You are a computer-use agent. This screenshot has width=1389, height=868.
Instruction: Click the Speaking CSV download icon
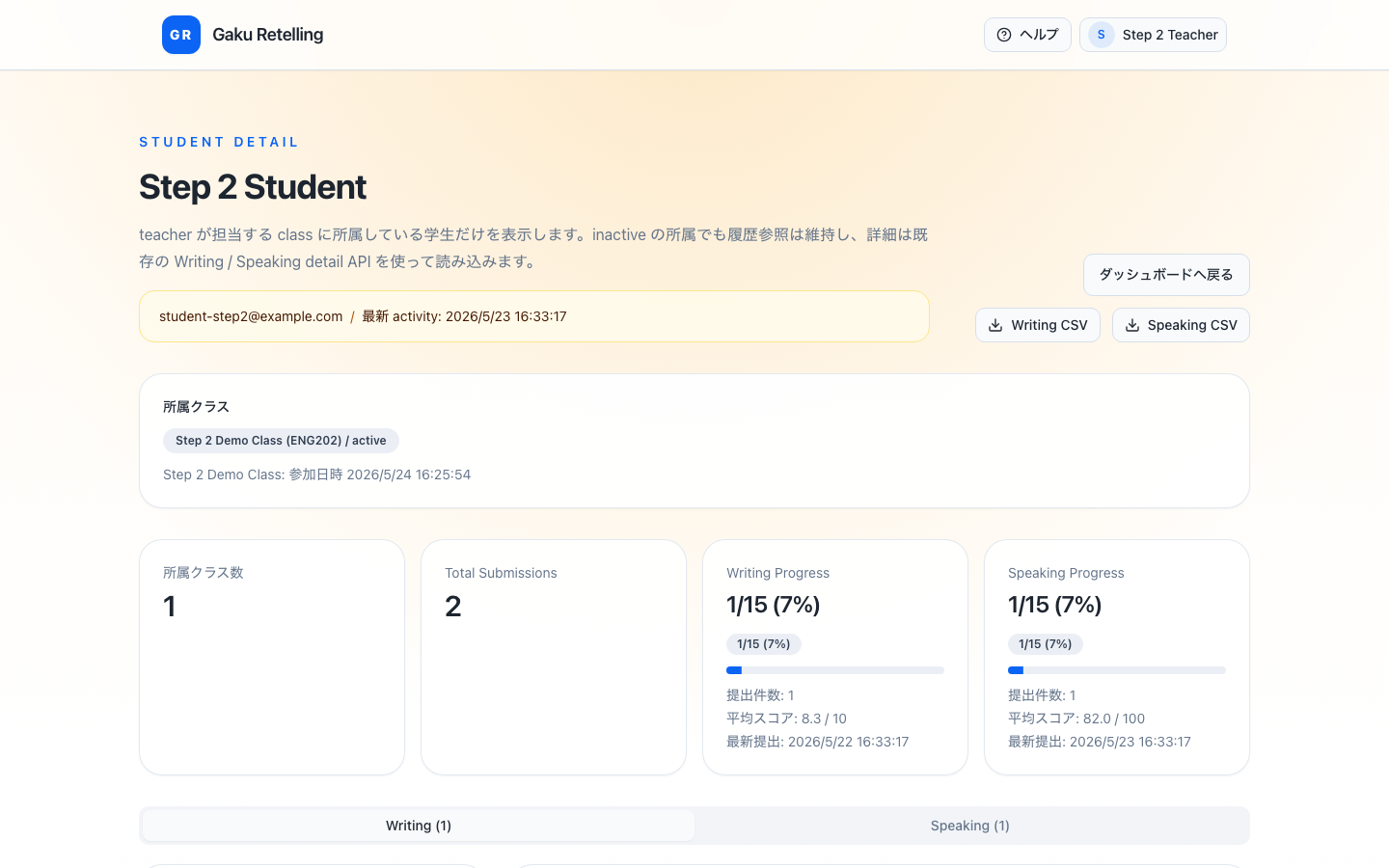tap(1132, 325)
